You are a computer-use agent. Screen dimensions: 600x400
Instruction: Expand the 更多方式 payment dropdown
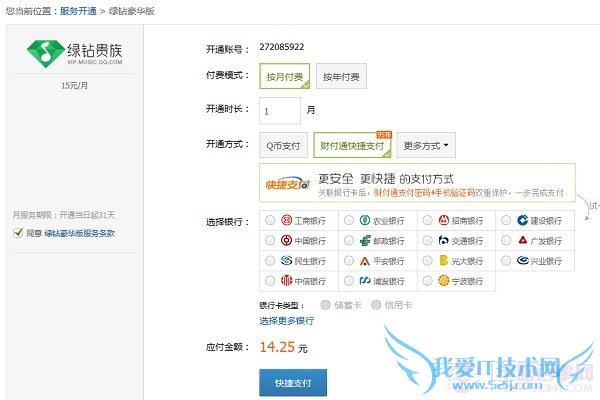point(426,145)
